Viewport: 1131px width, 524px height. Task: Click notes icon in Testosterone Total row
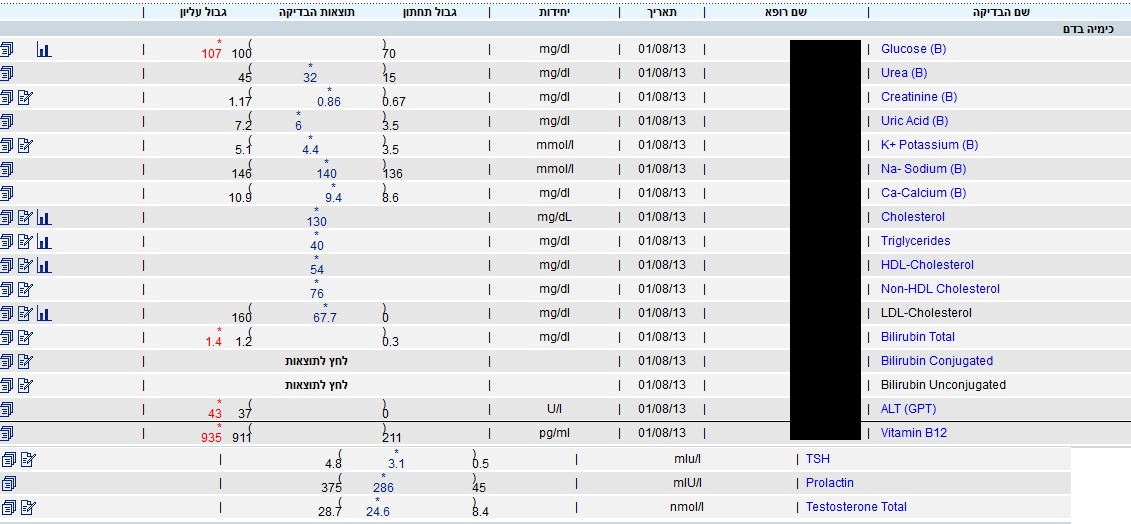coord(28,507)
